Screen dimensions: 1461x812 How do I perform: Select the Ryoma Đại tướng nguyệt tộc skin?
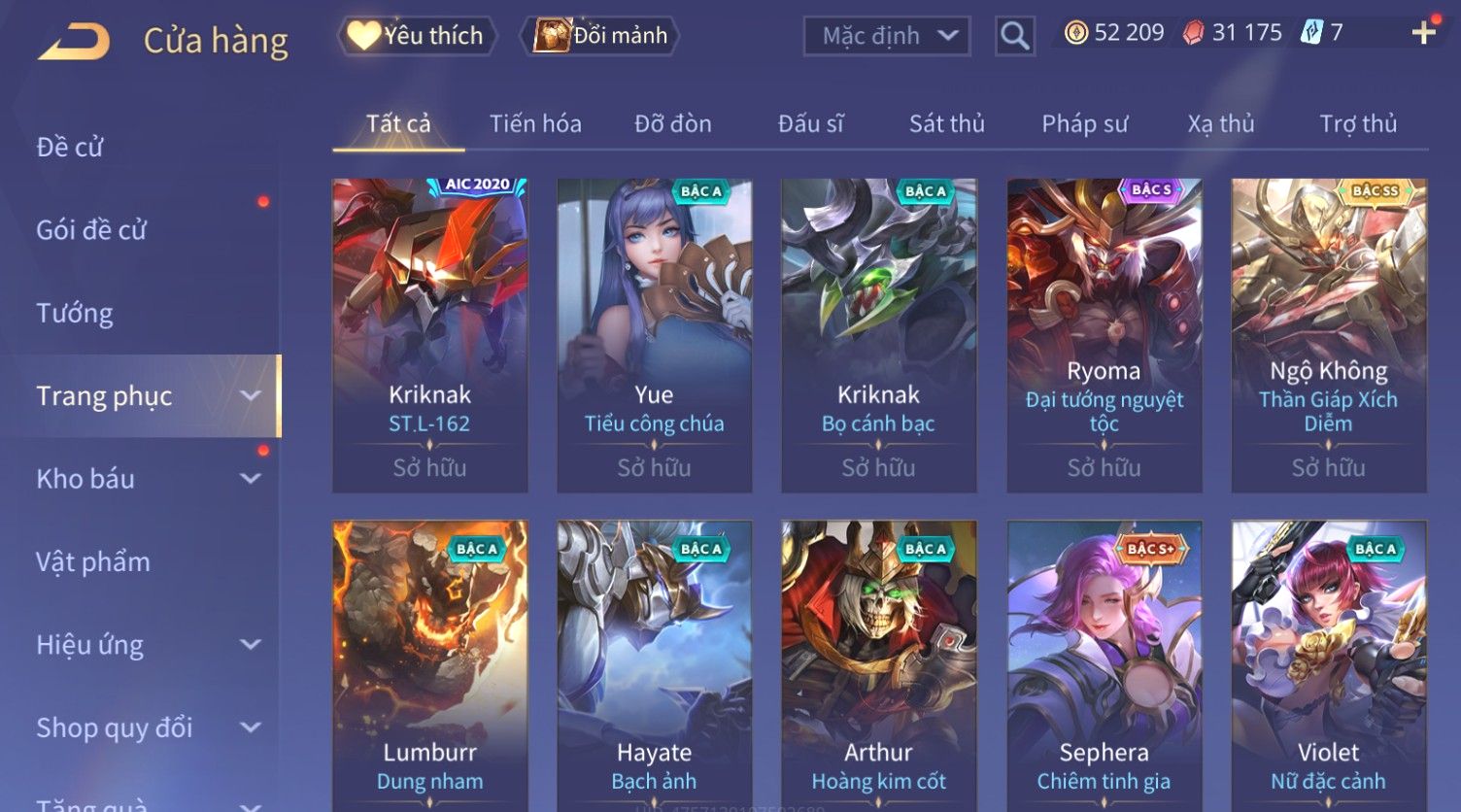point(1104,335)
